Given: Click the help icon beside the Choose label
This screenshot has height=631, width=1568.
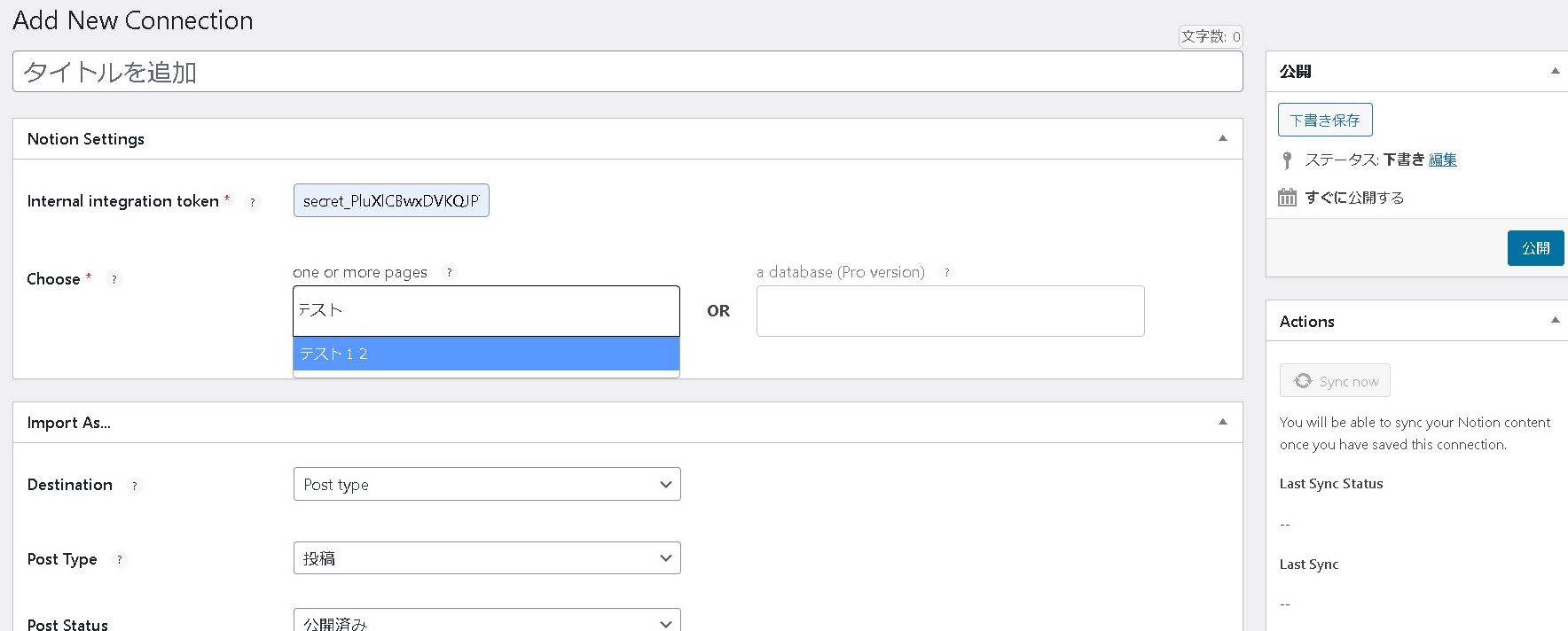Looking at the screenshot, I should coord(114,279).
